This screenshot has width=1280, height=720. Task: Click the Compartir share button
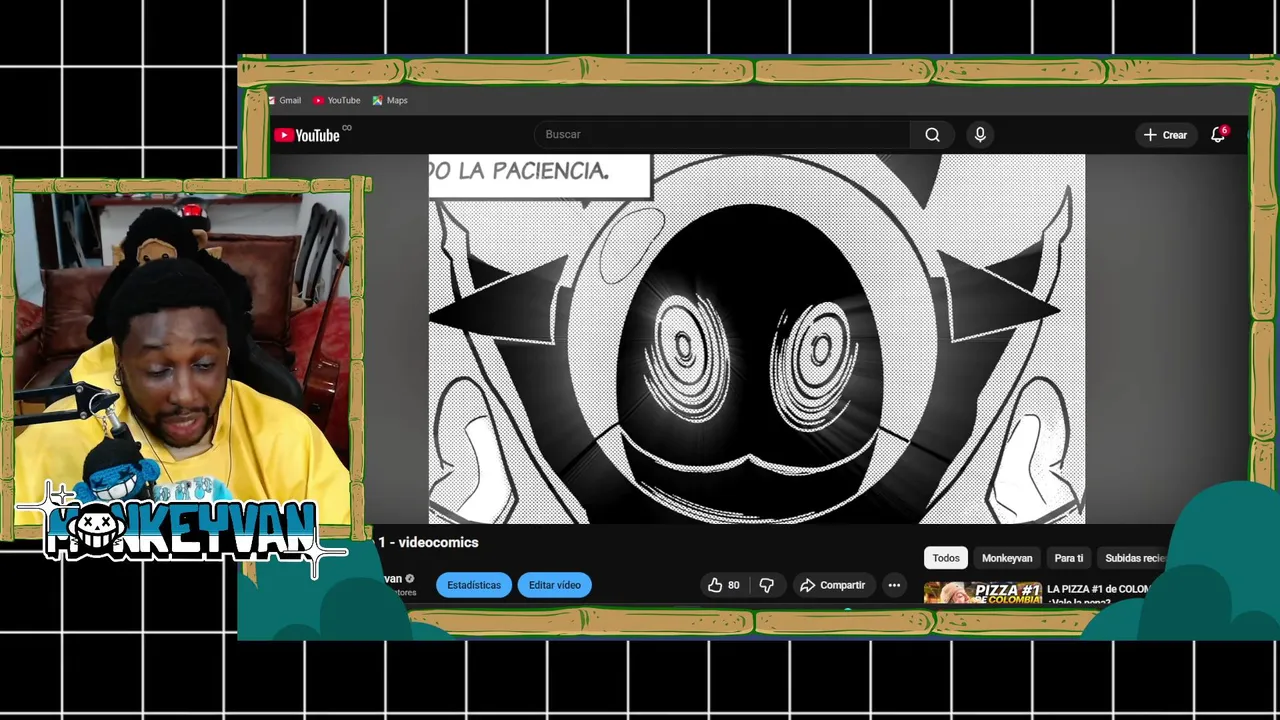(x=832, y=585)
